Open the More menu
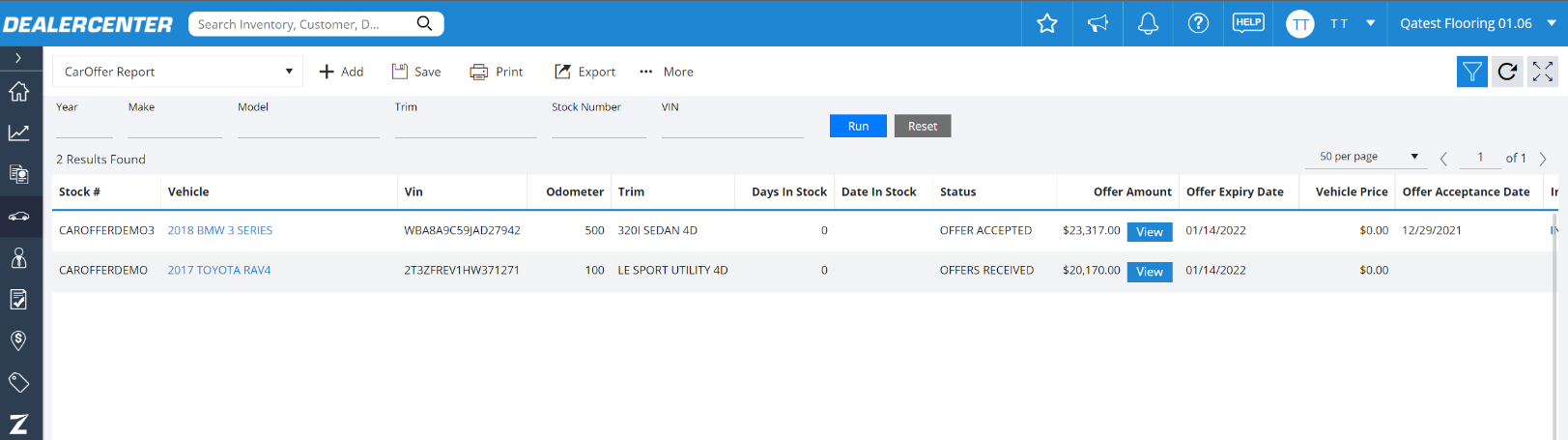This screenshot has height=440, width=1568. (x=667, y=72)
